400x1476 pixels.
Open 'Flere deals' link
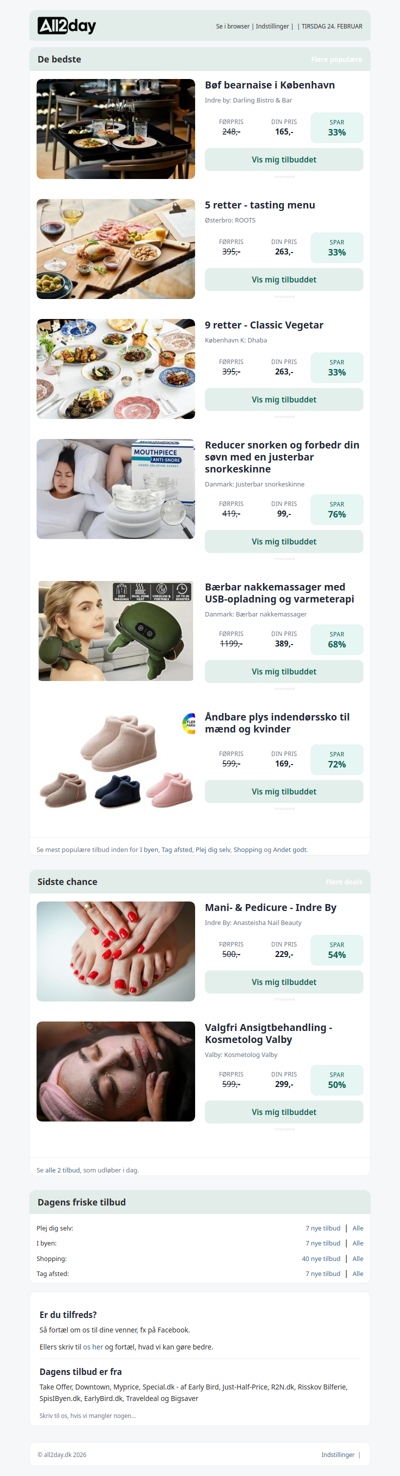tap(344, 882)
